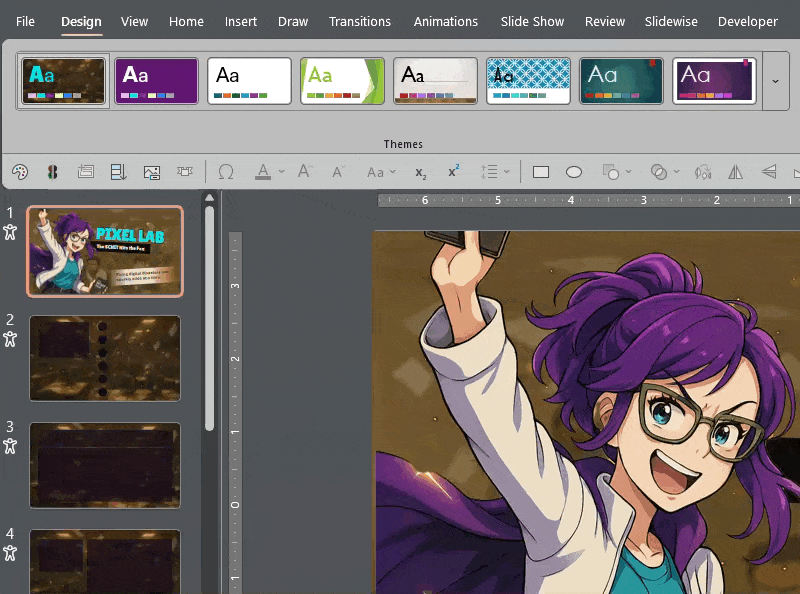Image resolution: width=800 pixels, height=594 pixels.
Task: Apply font color using the underlined A icon
Action: pyautogui.click(x=262, y=172)
